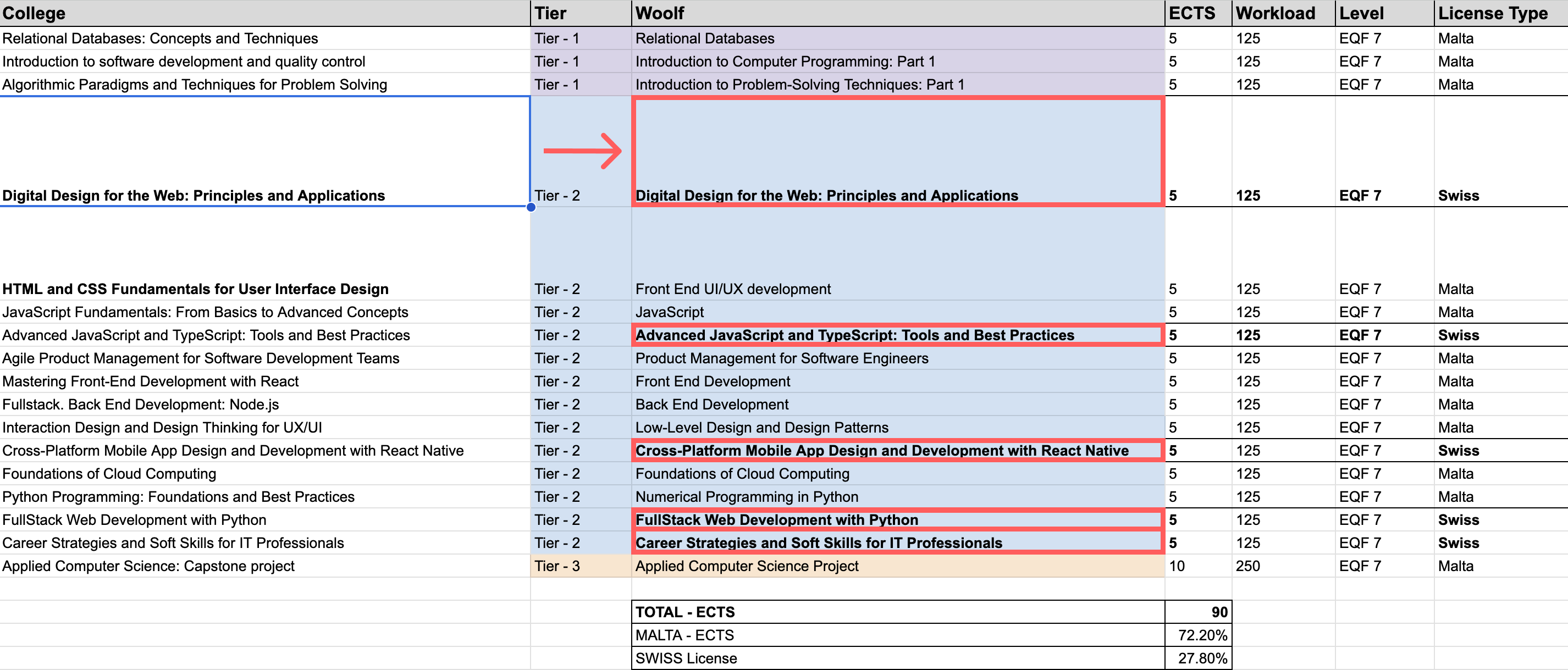Click Relational Databases: Concepts and Techniques cell
The height and width of the screenshot is (670, 1568).
click(264, 38)
